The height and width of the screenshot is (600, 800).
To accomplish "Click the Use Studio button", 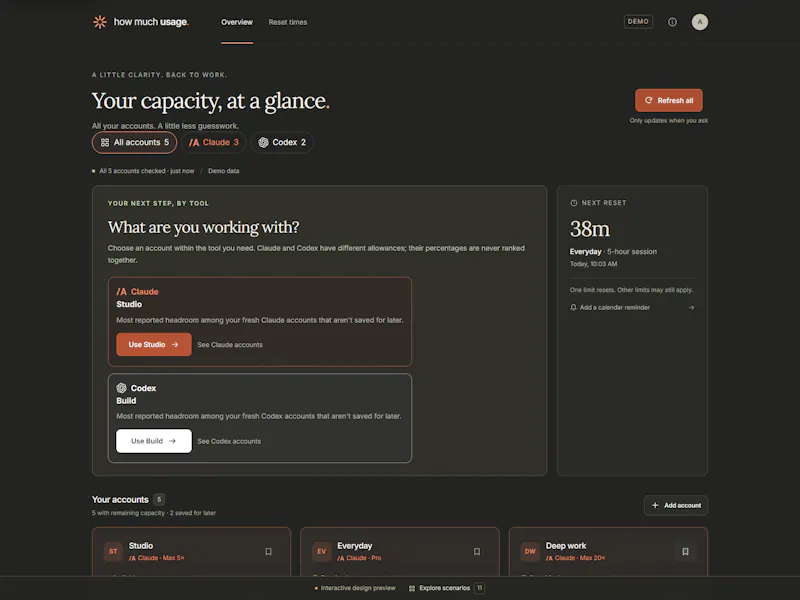I will (154, 344).
